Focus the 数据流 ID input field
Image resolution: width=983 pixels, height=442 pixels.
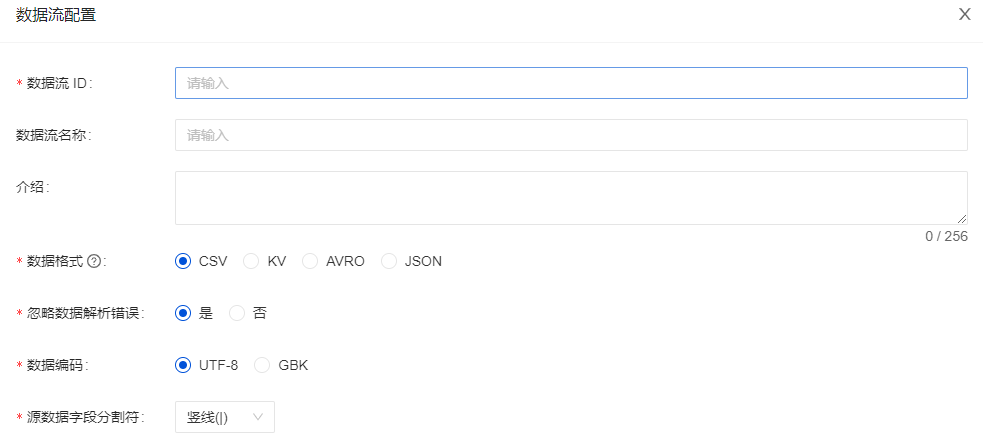click(570, 83)
